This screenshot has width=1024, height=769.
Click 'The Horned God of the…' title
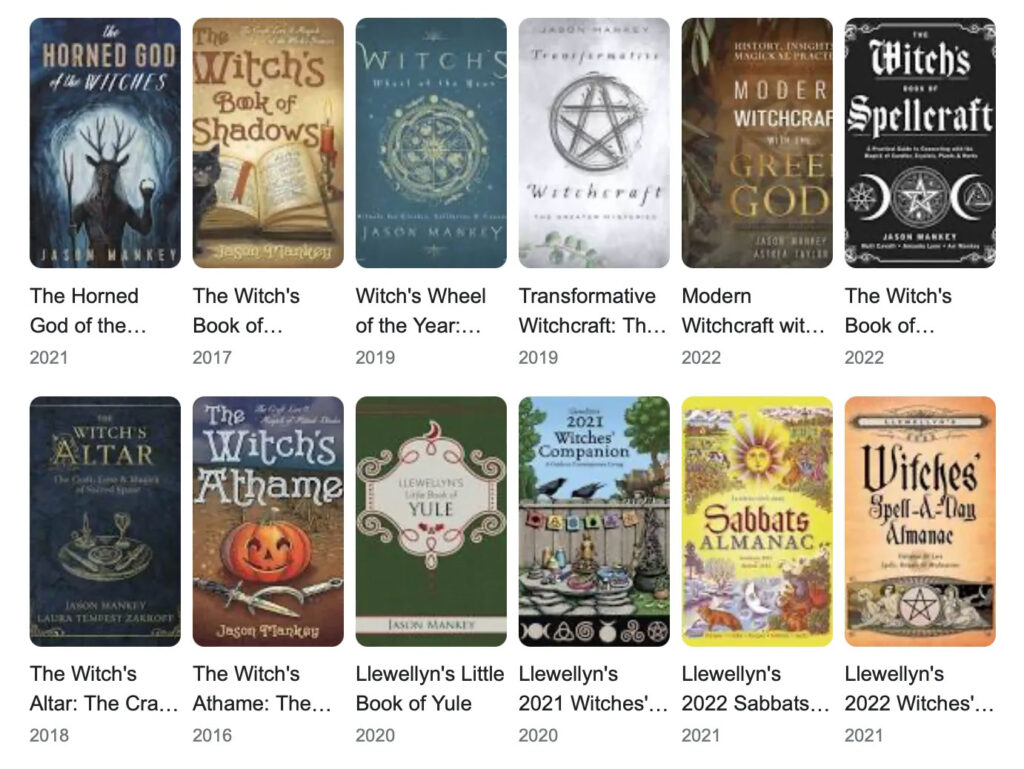[x=88, y=310]
